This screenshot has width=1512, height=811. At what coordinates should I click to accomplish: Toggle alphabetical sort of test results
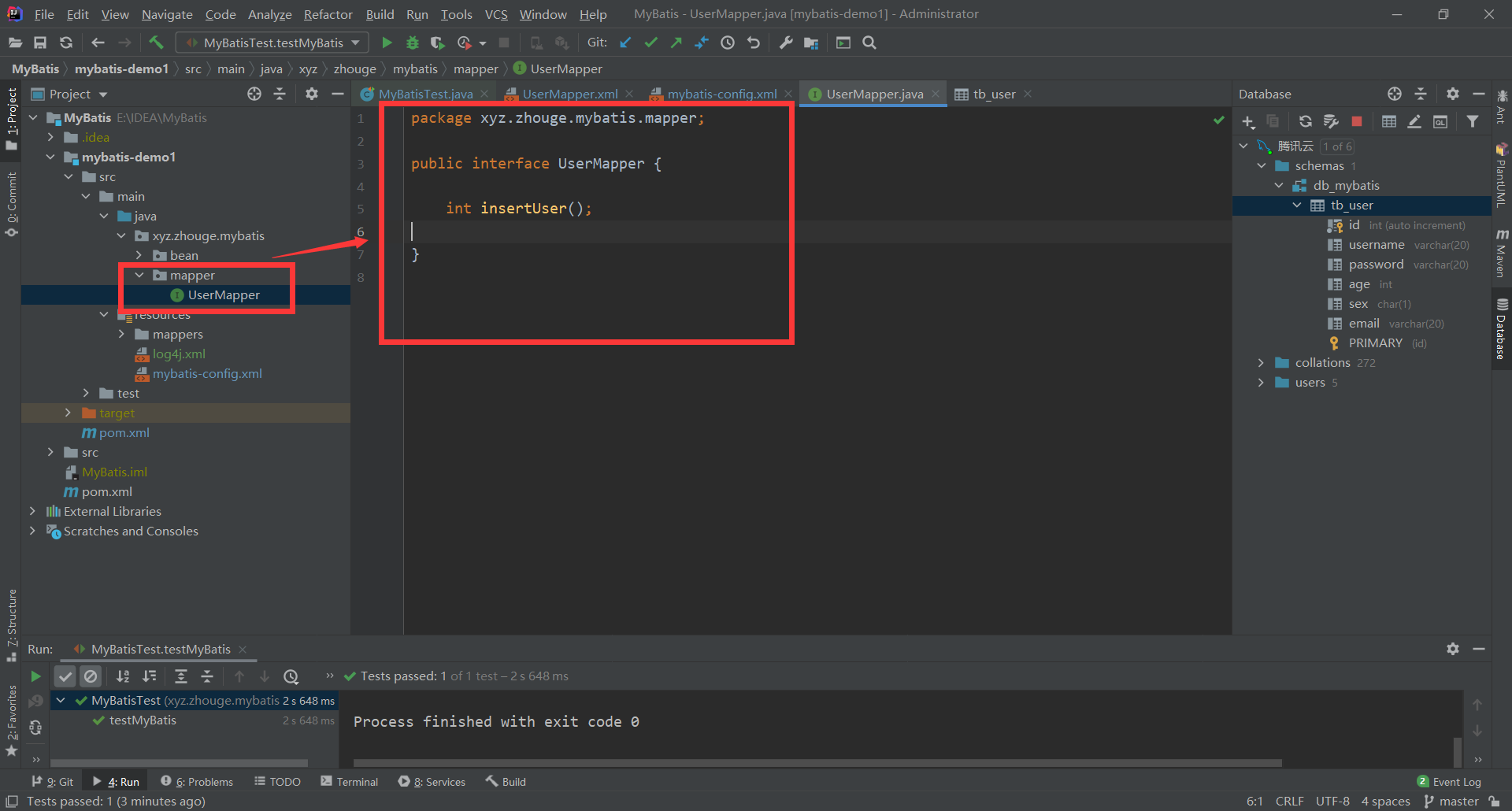coord(123,676)
